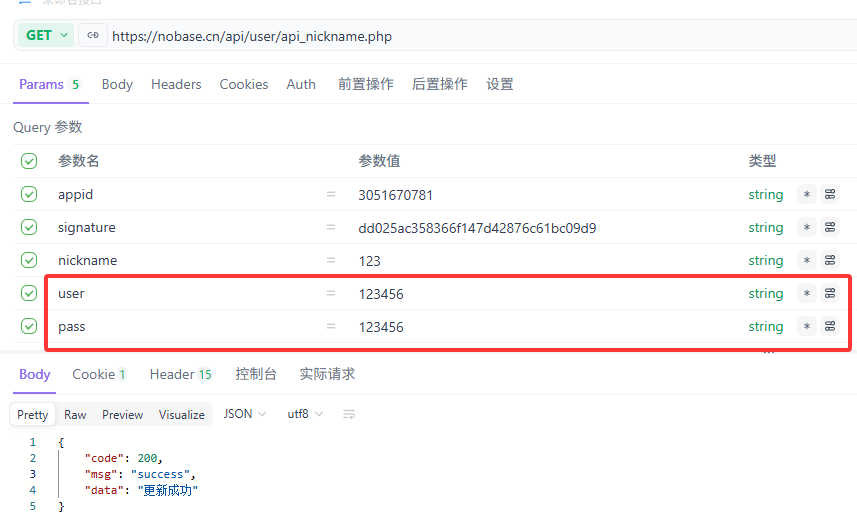Switch to the Headers request tab
Image resolution: width=857 pixels, height=524 pixels.
176,84
